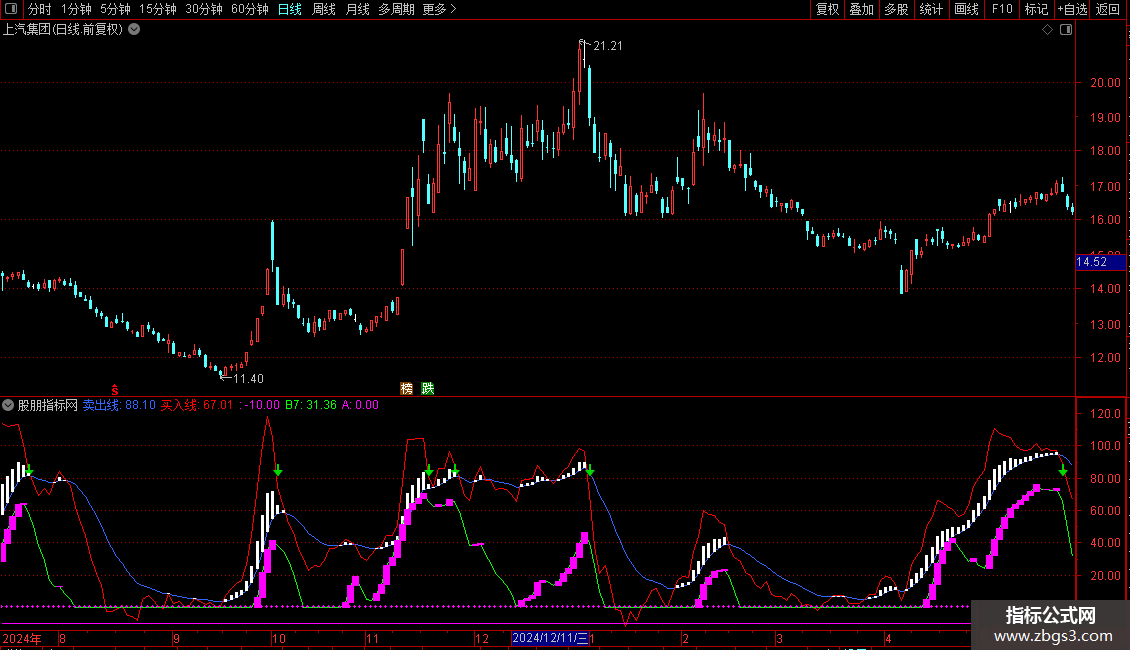Add stock with +自选 button
This screenshot has height=650, width=1130.
click(1072, 9)
